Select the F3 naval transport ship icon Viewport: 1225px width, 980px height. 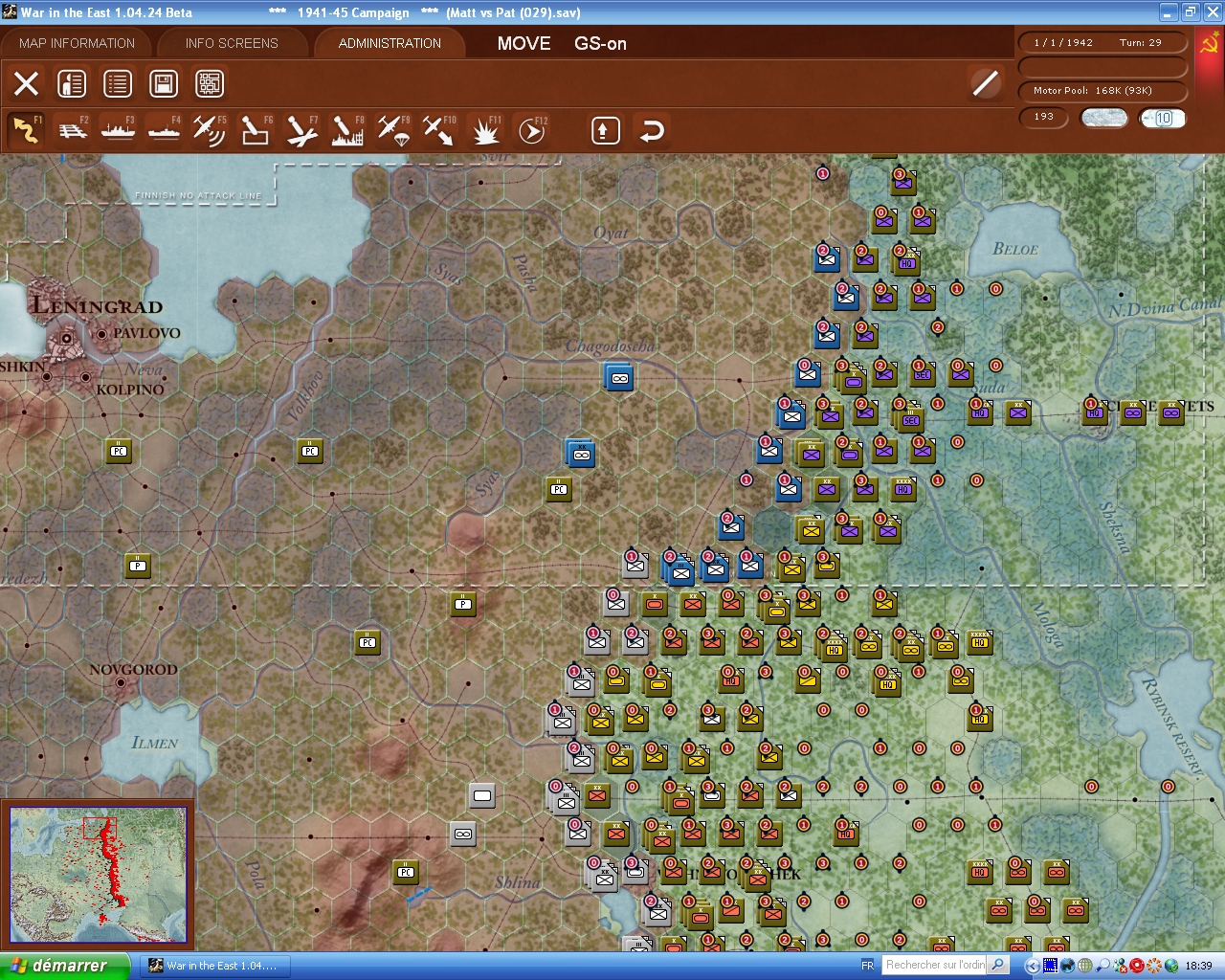click(x=119, y=130)
